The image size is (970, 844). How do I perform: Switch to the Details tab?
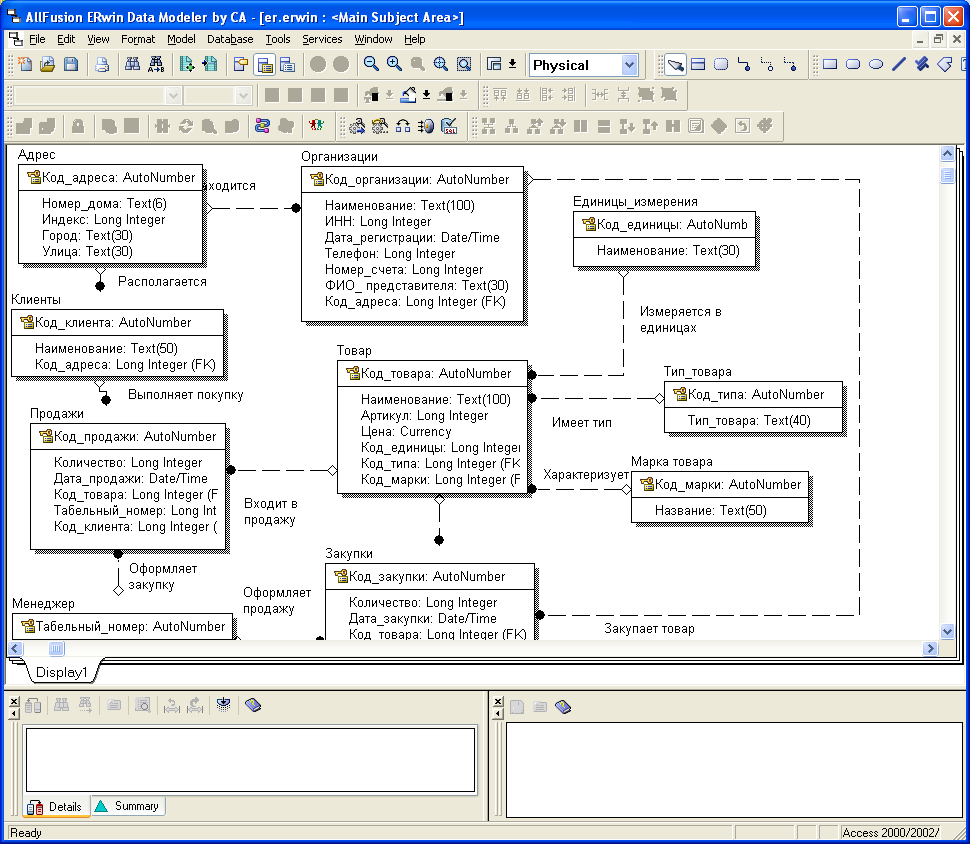[x=57, y=806]
